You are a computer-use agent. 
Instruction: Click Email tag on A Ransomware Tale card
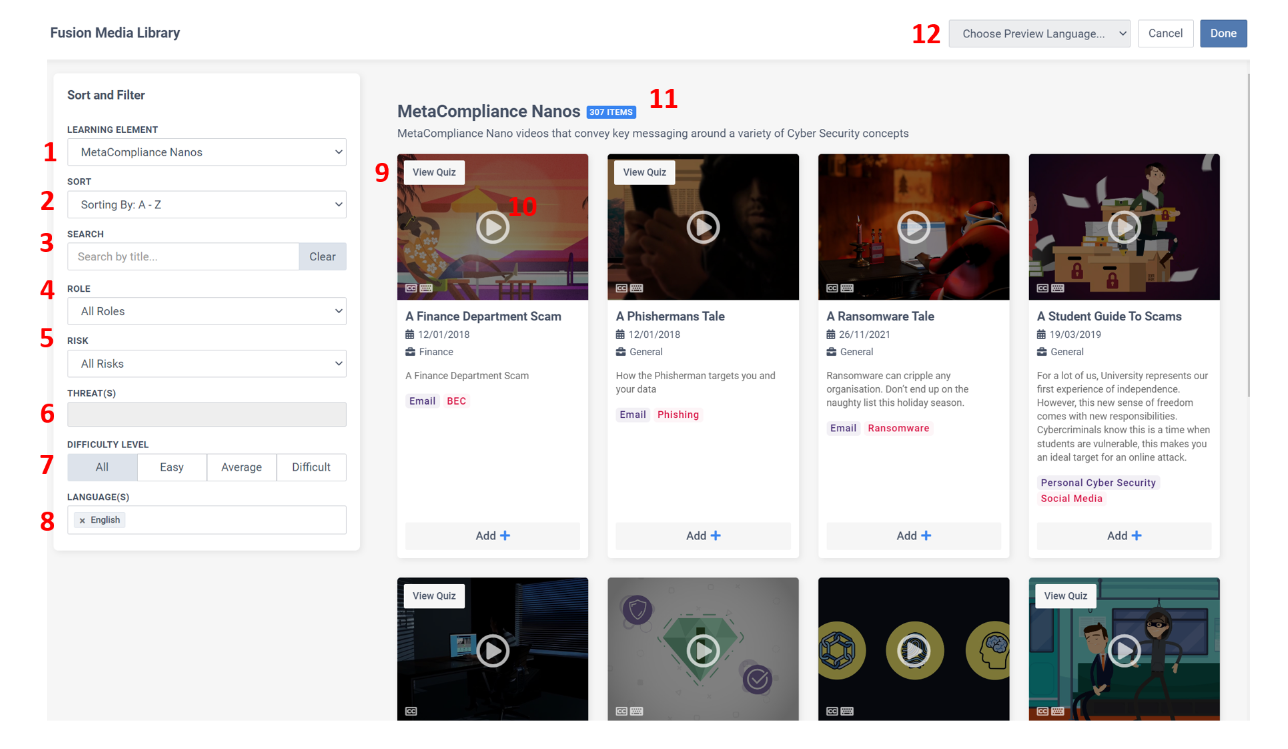coord(843,428)
